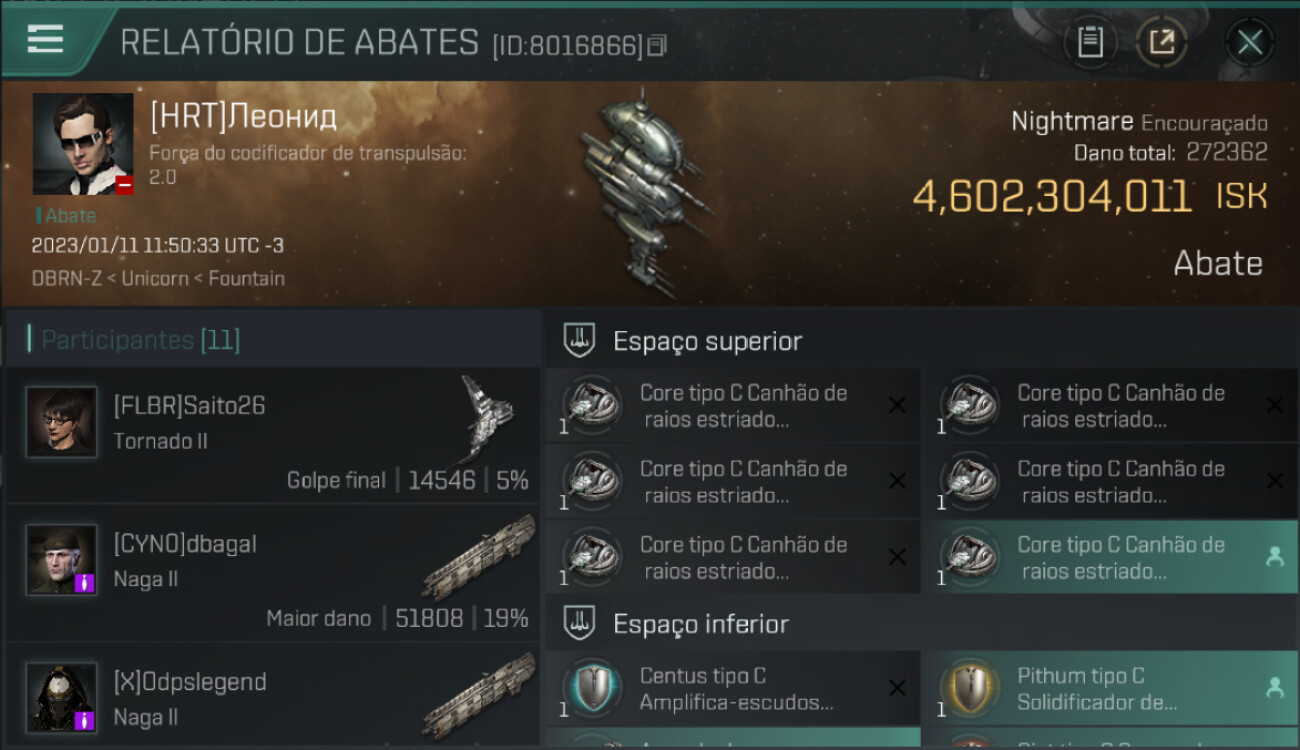Close the kill report with the X icon
The image size is (1300, 750).
[x=1250, y=43]
